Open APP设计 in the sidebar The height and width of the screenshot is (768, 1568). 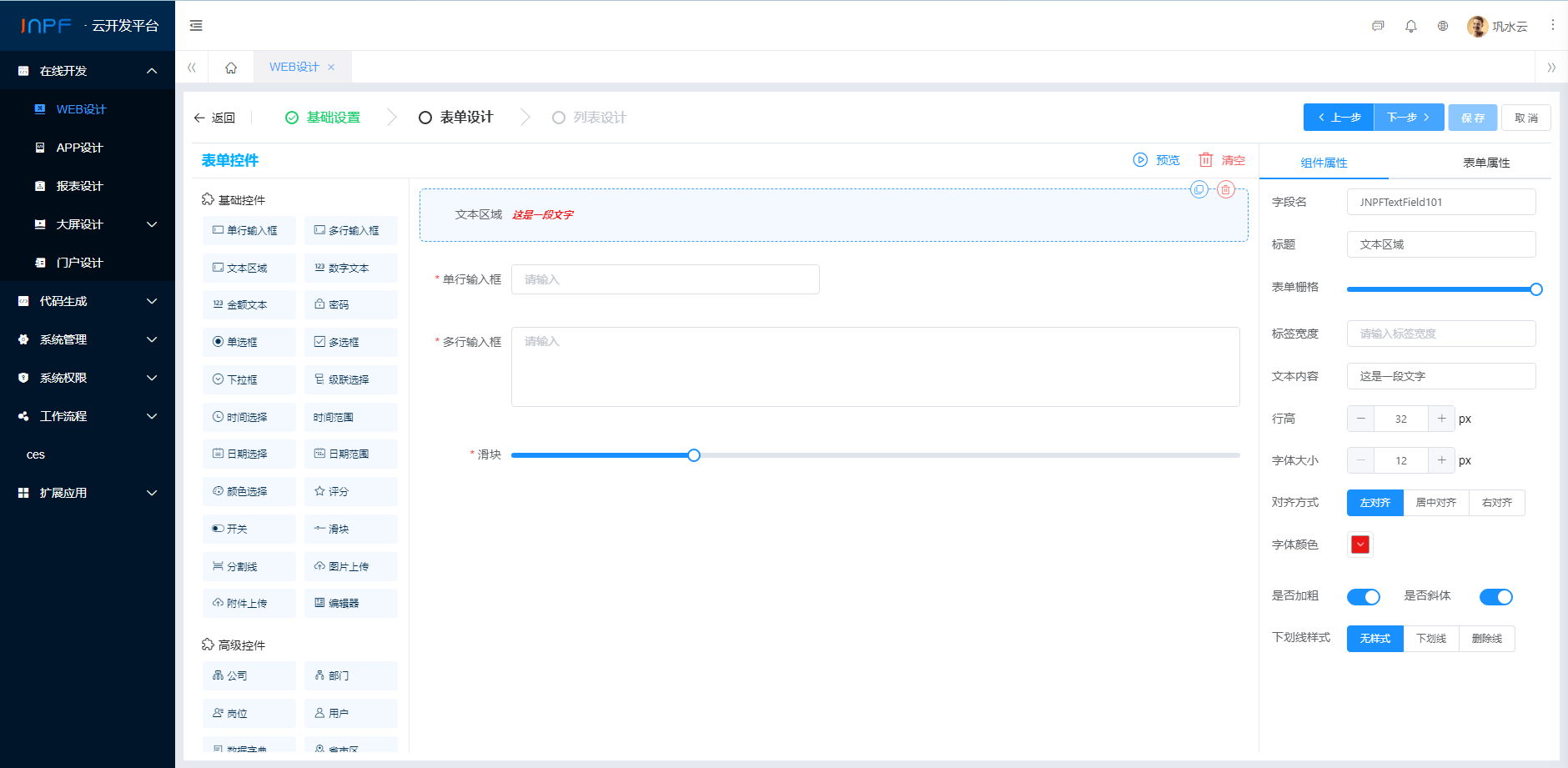click(79, 148)
